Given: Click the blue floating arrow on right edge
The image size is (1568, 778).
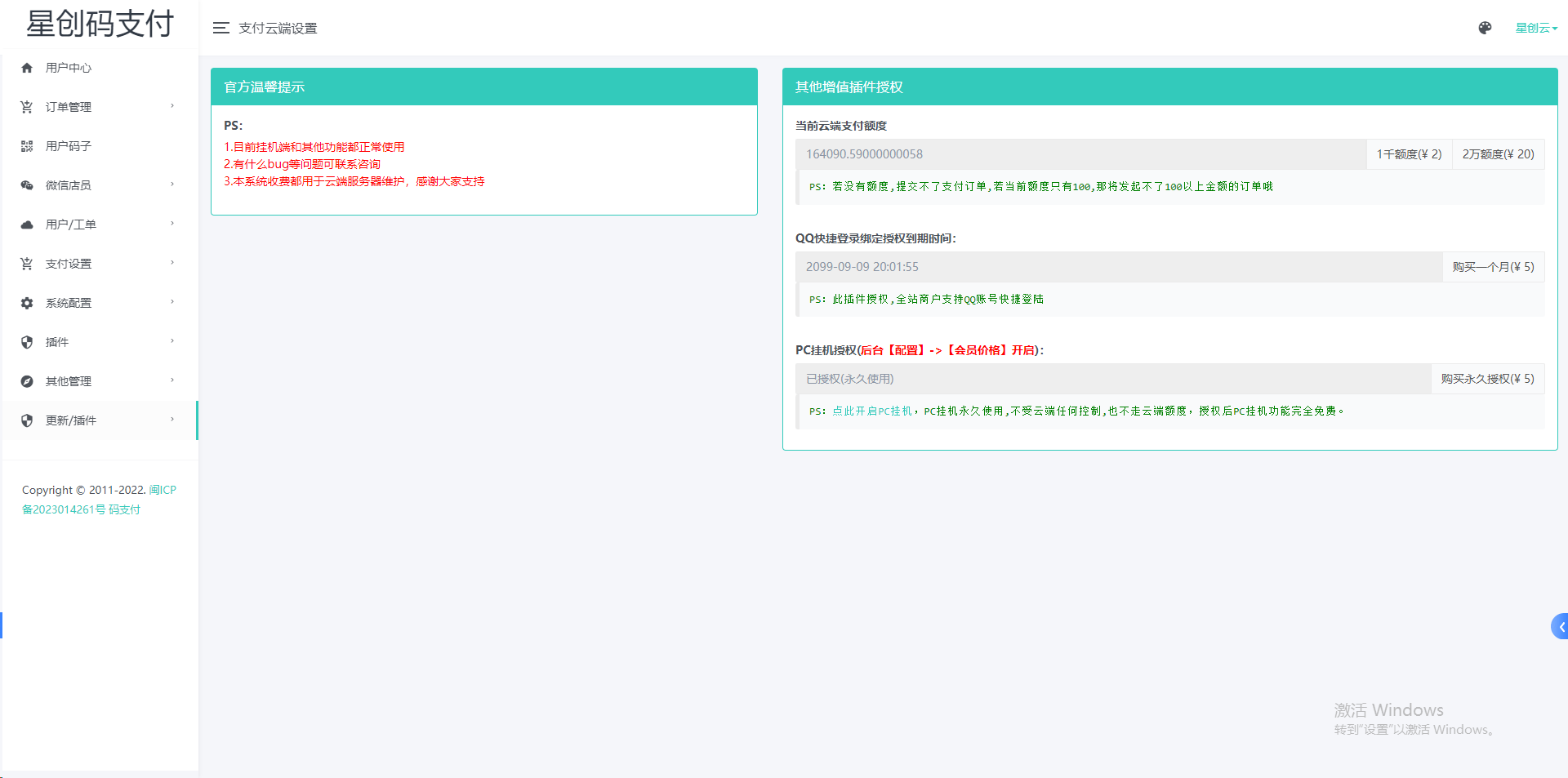Looking at the screenshot, I should point(1560,626).
